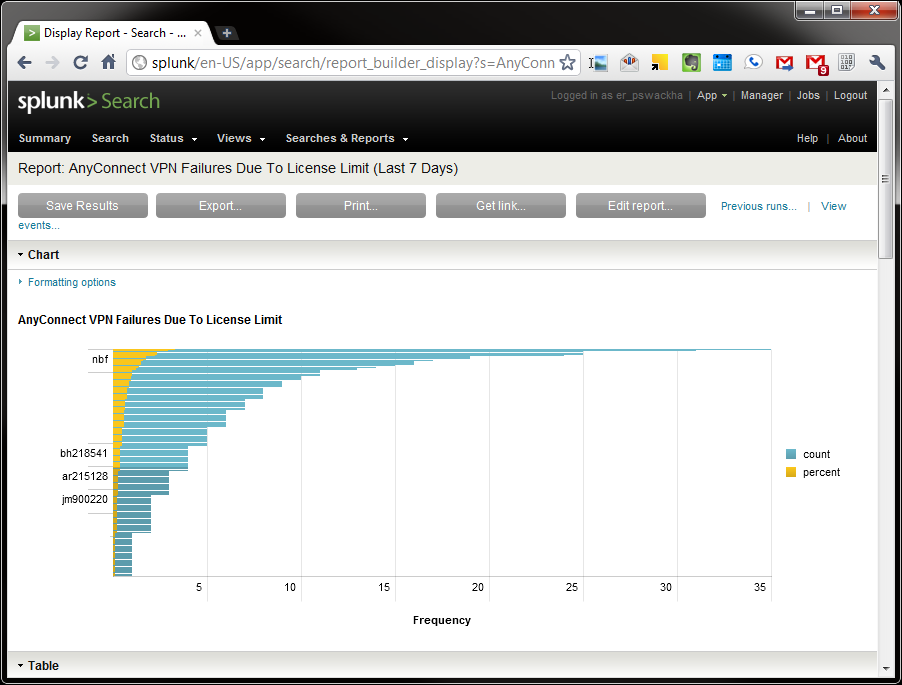Open the blue calendar extension icon
The width and height of the screenshot is (902, 685).
722,63
